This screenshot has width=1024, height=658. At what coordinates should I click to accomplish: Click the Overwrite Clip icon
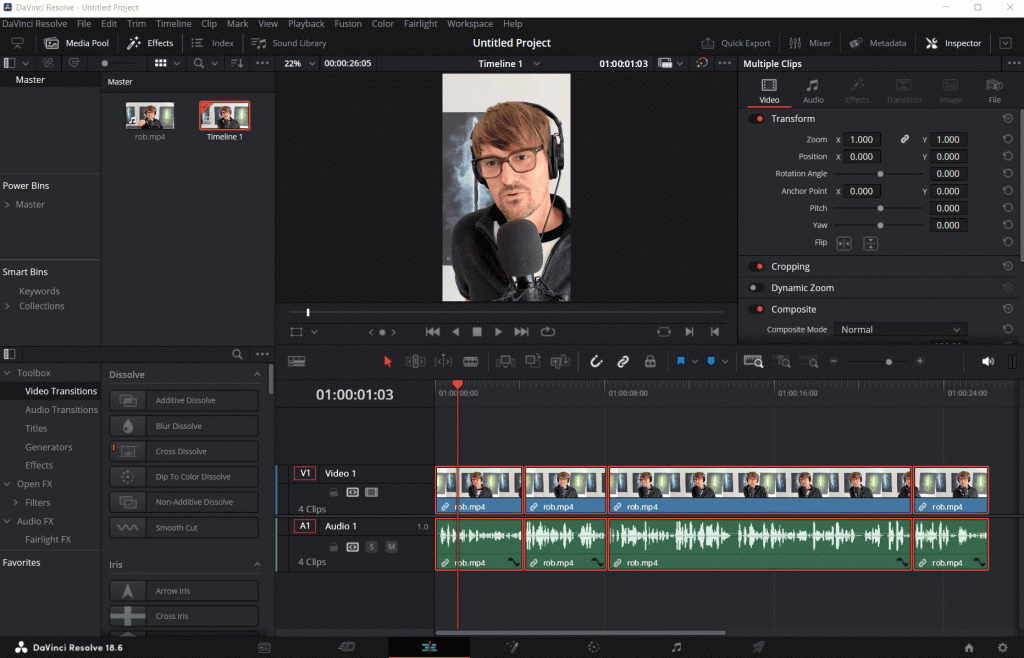click(x=533, y=361)
